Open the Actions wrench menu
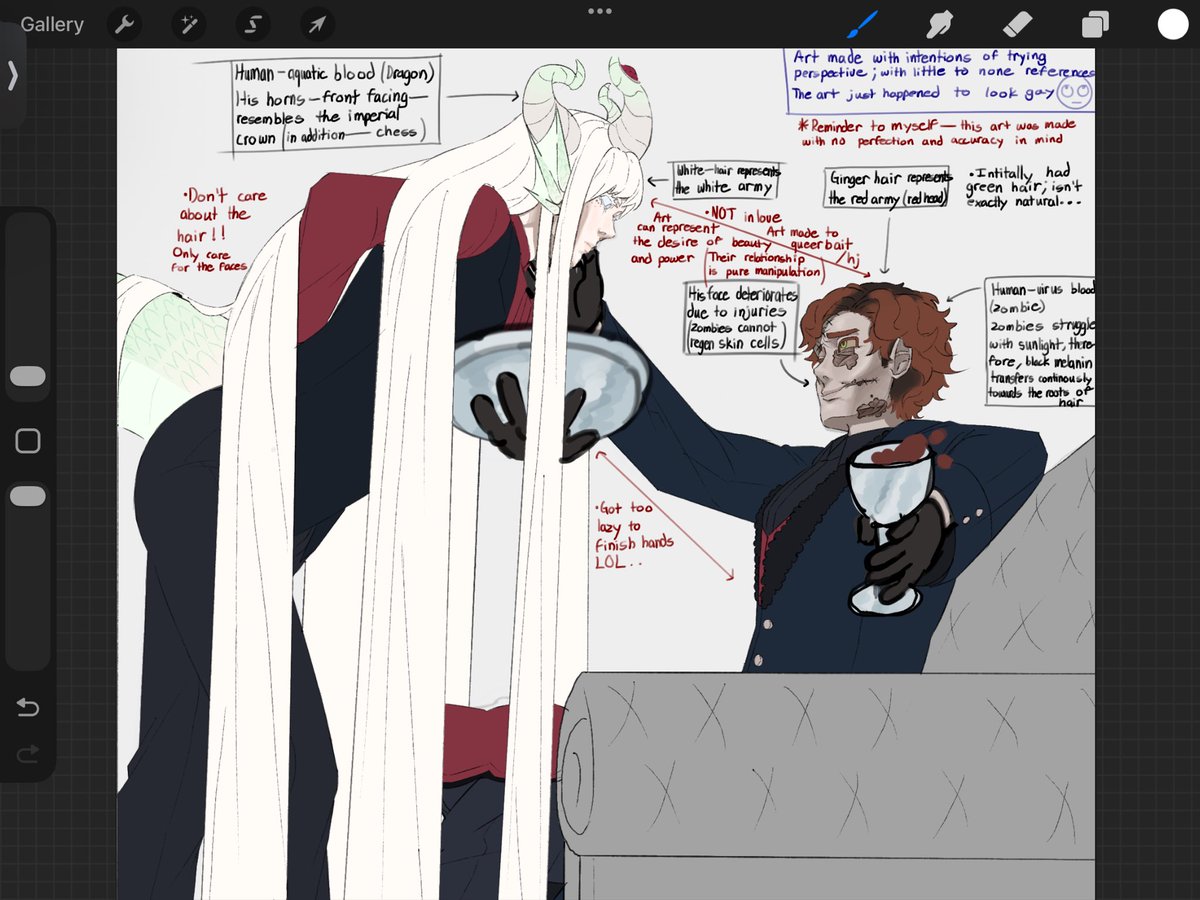Image resolution: width=1200 pixels, height=900 pixels. pyautogui.click(x=123, y=24)
